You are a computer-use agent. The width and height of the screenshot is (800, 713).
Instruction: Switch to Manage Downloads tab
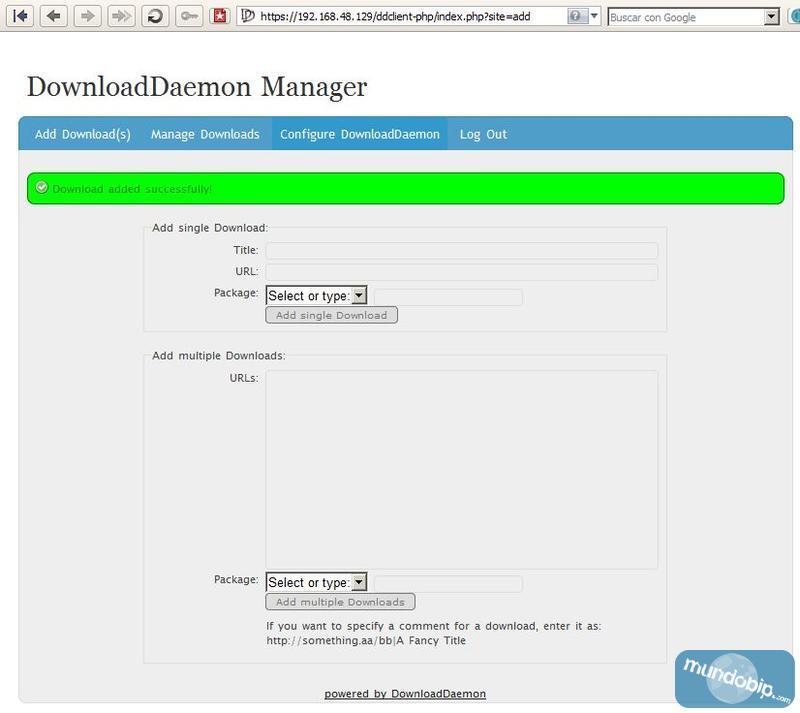point(205,134)
